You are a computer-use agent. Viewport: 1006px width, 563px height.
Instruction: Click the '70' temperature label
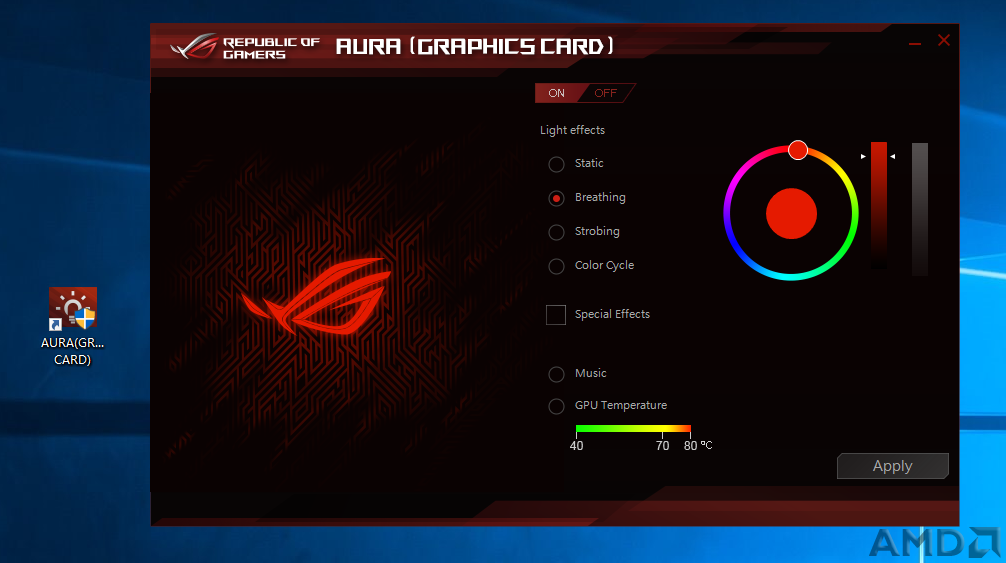[x=662, y=446]
